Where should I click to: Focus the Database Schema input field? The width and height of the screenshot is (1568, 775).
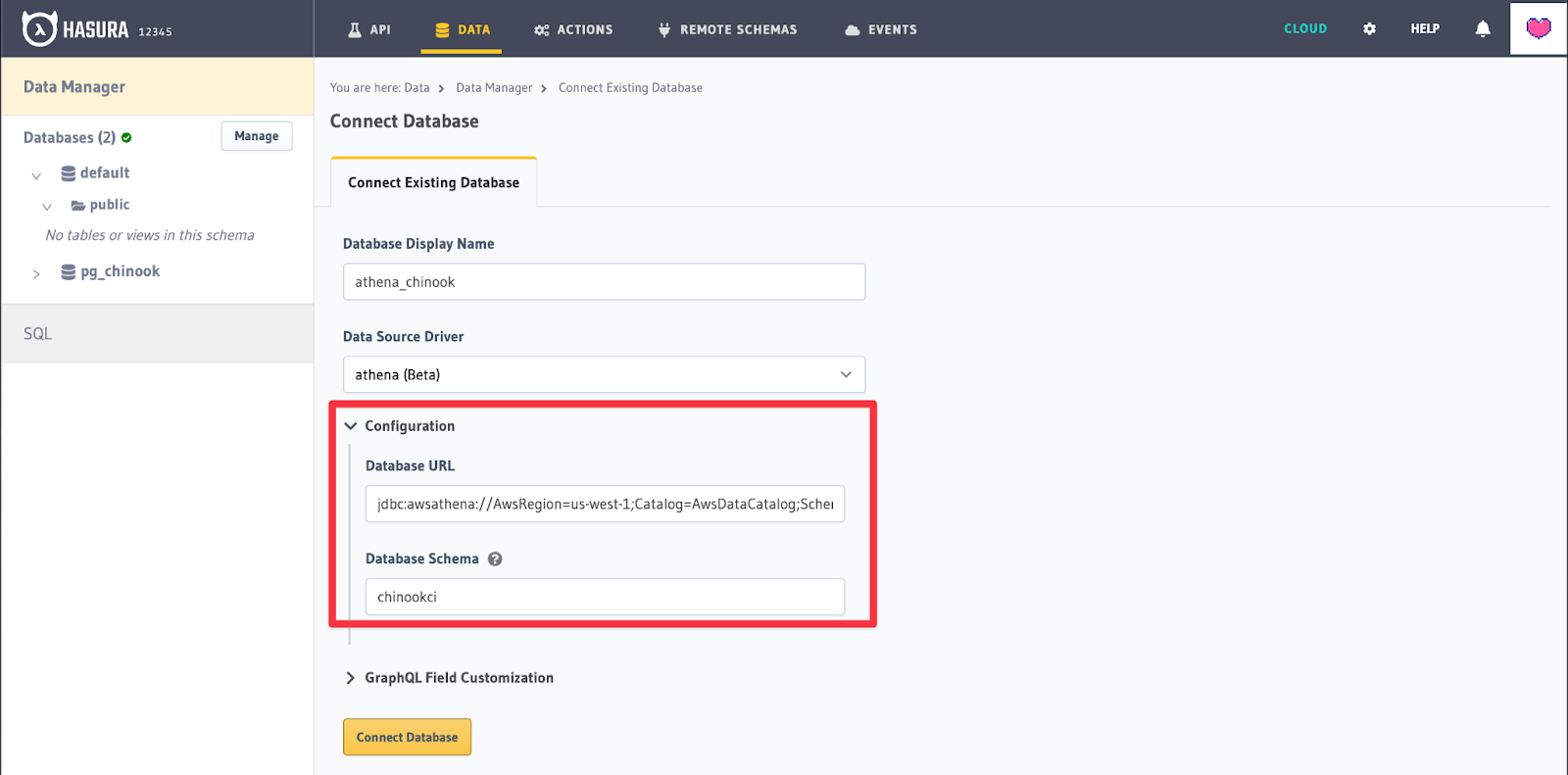click(605, 597)
